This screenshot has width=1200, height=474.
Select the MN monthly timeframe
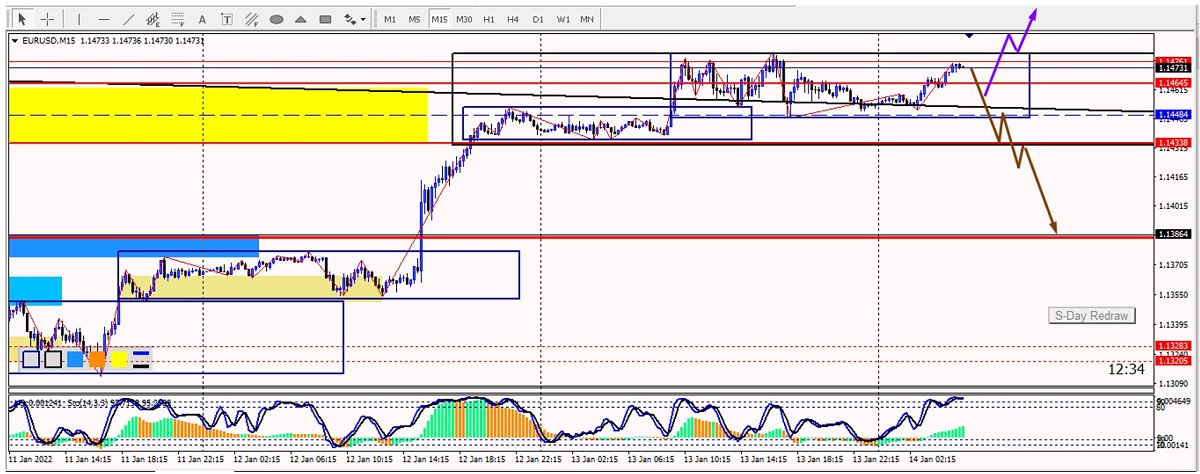click(587, 19)
